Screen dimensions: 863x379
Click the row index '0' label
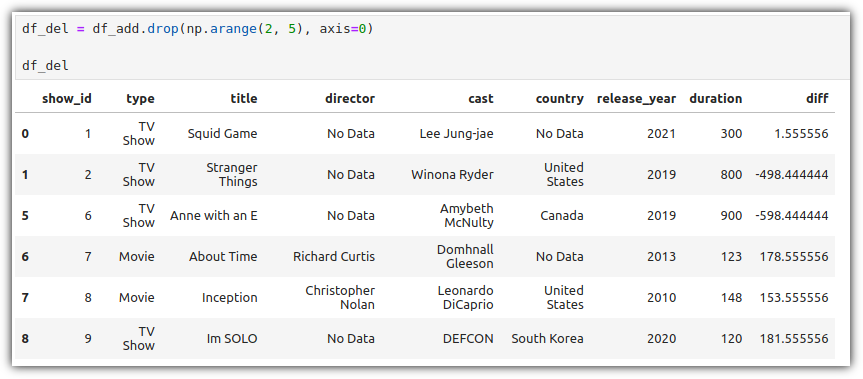(x=25, y=134)
